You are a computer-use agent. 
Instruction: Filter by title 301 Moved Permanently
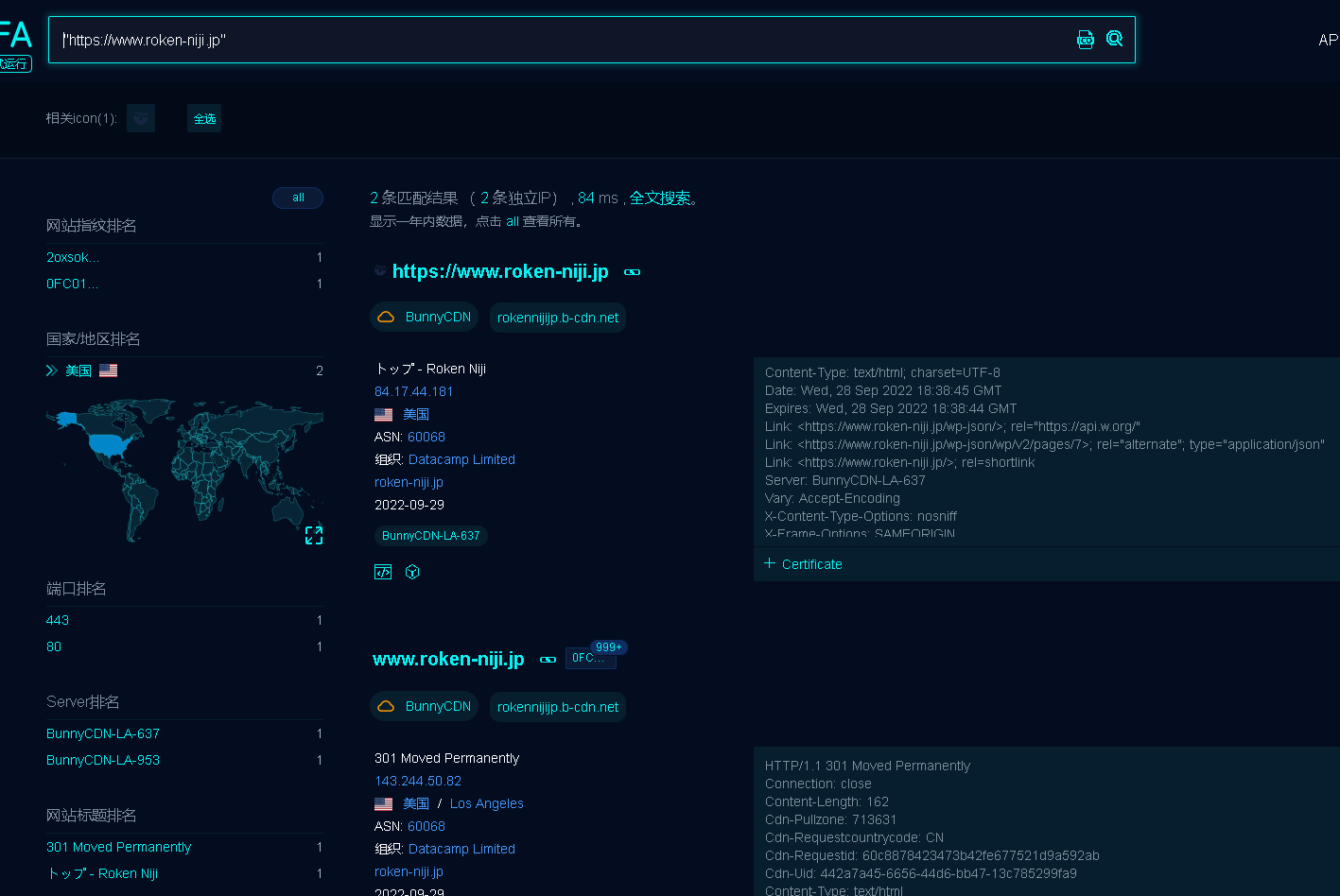pyautogui.click(x=118, y=847)
